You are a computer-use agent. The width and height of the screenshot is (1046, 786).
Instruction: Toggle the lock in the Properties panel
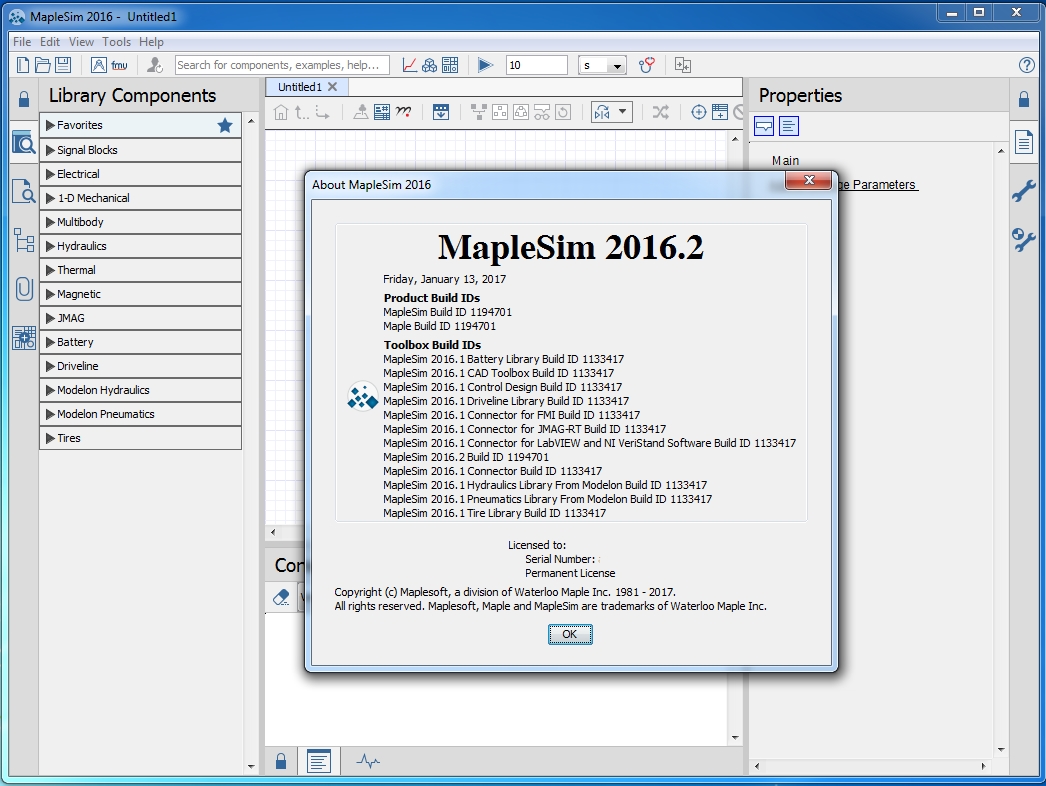(1024, 99)
